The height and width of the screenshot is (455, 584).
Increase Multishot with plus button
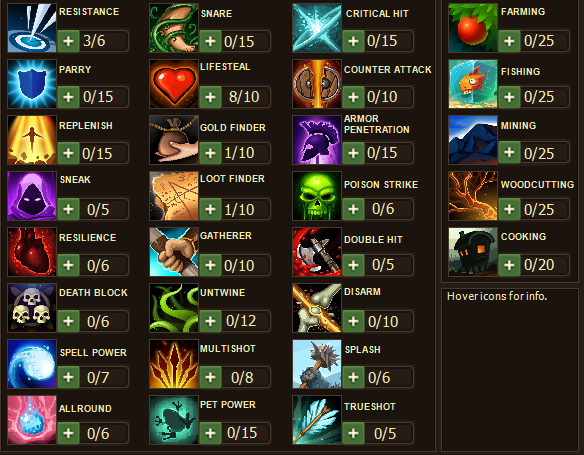click(x=210, y=377)
